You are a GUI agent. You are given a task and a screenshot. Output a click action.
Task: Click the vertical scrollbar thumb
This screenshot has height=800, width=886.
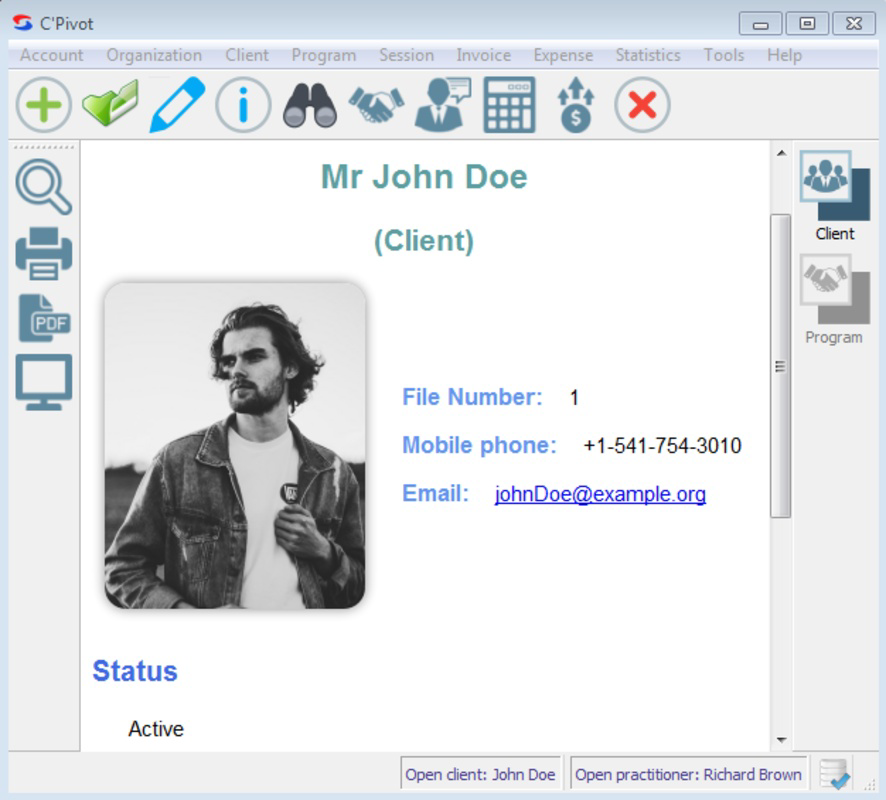point(780,366)
